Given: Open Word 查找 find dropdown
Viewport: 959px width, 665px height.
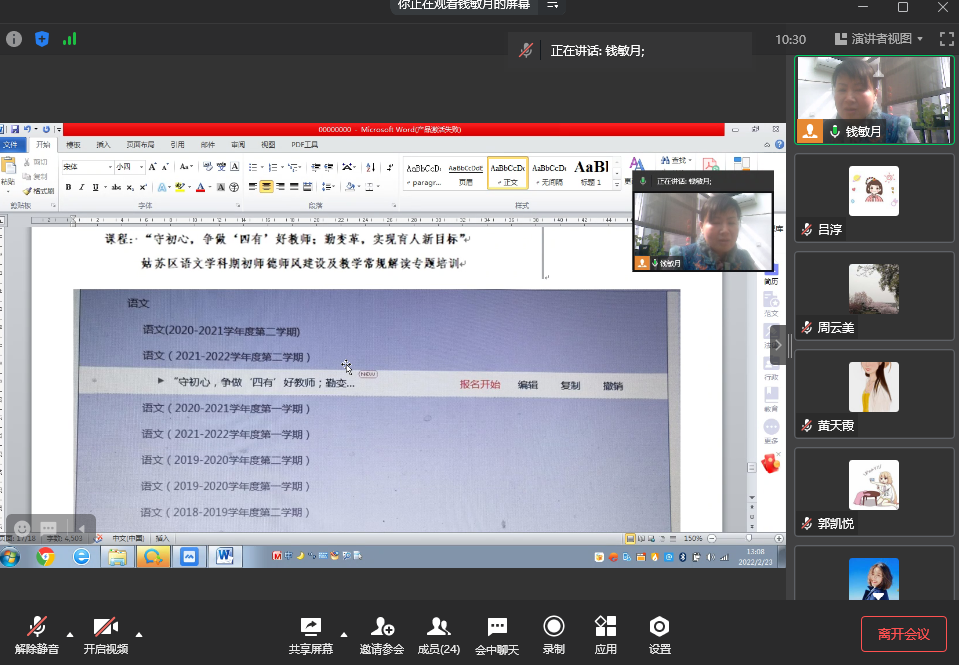Looking at the screenshot, I should pyautogui.click(x=676, y=160).
